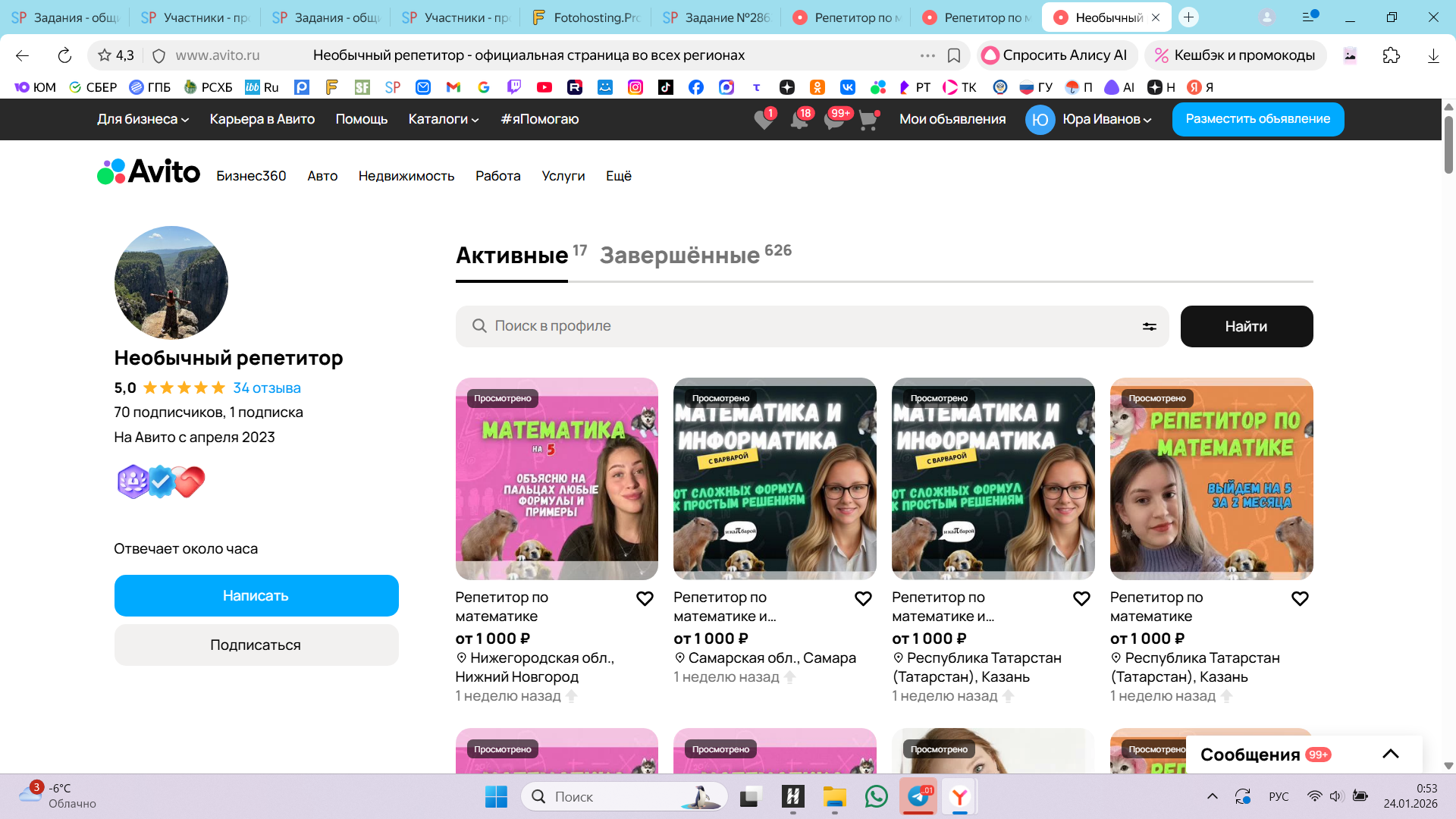Image resolution: width=1456 pixels, height=819 pixels.
Task: Open WhatsApp from the taskbar
Action: coord(876,796)
